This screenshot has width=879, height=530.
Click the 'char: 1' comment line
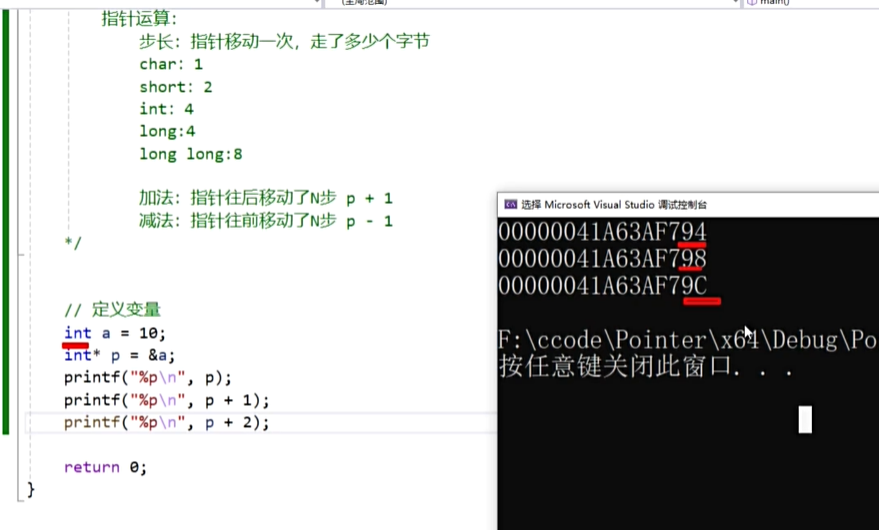point(171,64)
